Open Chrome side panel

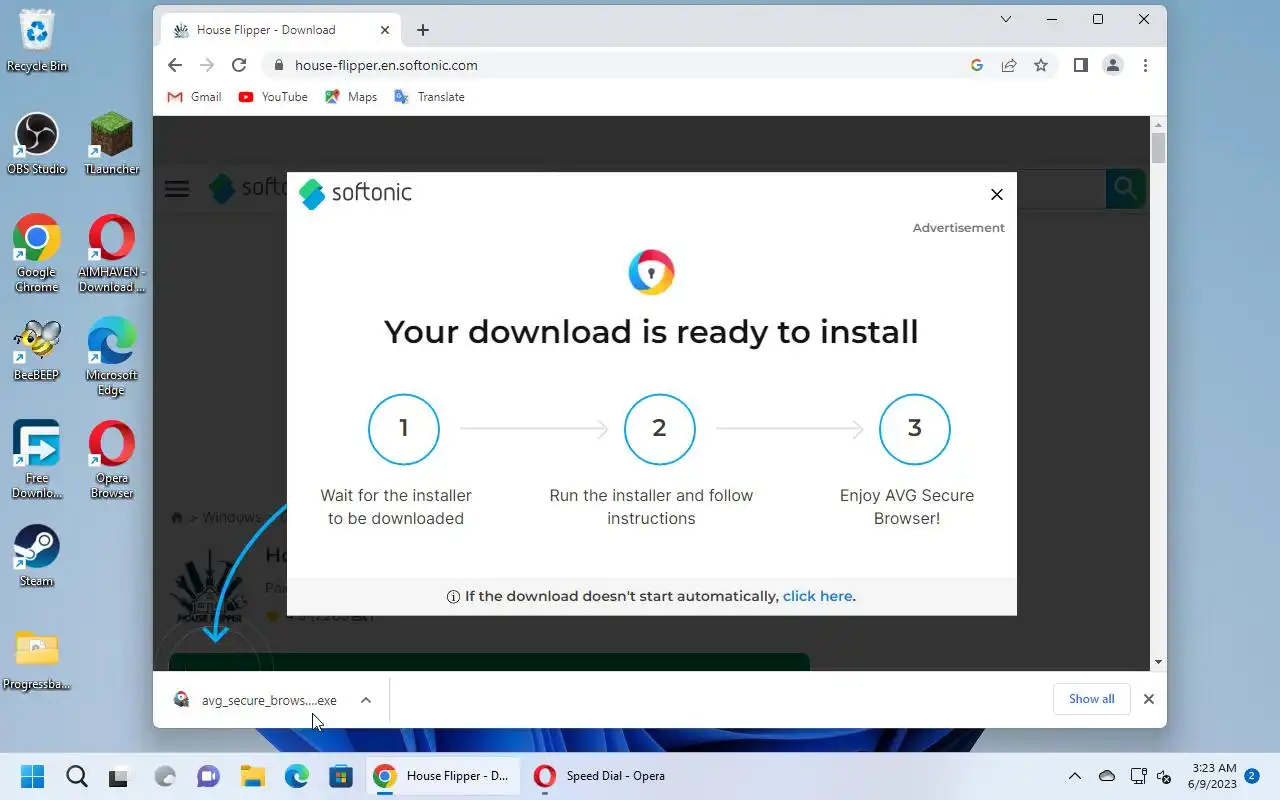pyautogui.click(x=1081, y=65)
